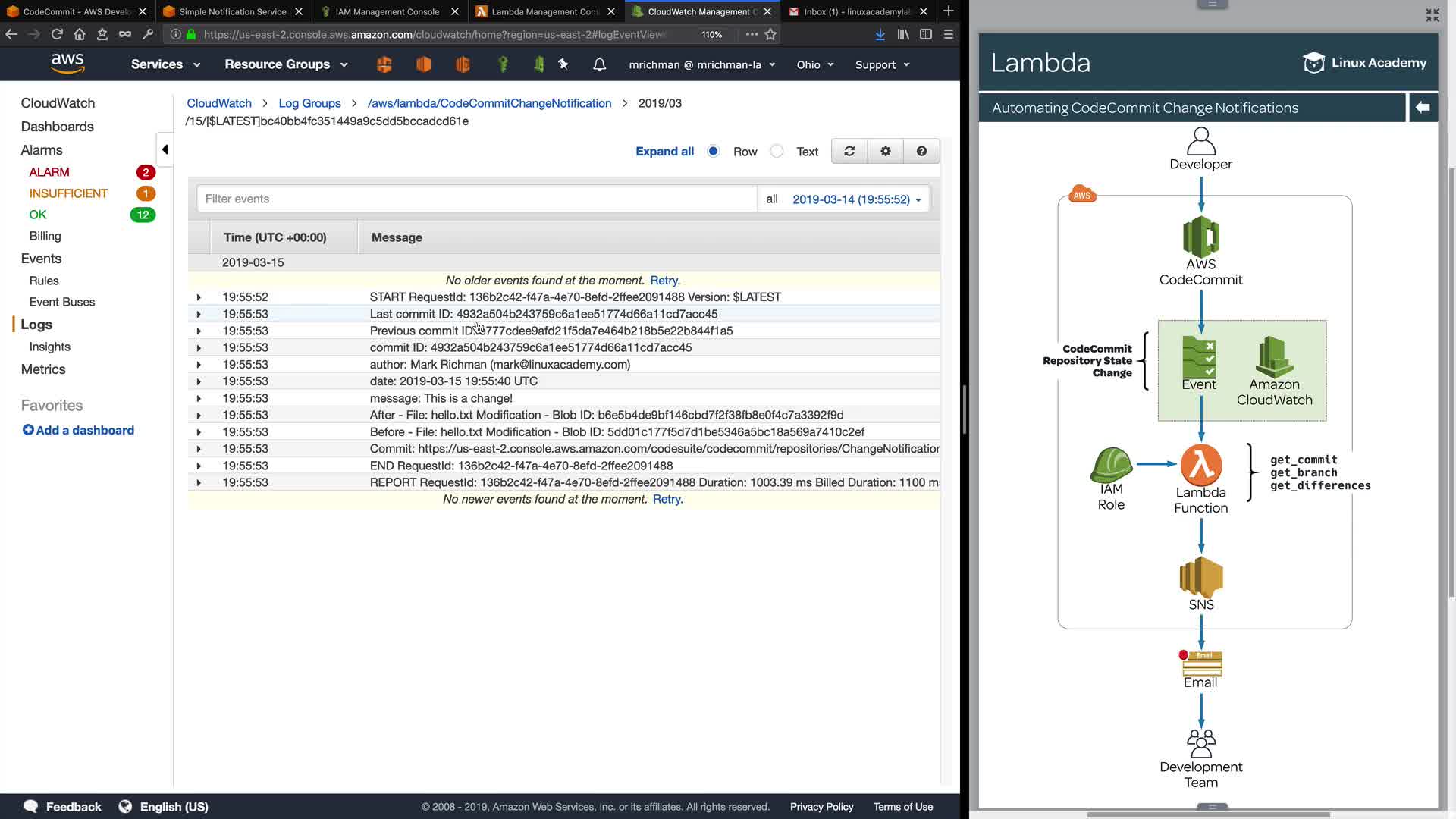This screenshot has width=1456, height=819.
Task: Select the Text view radio button
Action: [777, 151]
